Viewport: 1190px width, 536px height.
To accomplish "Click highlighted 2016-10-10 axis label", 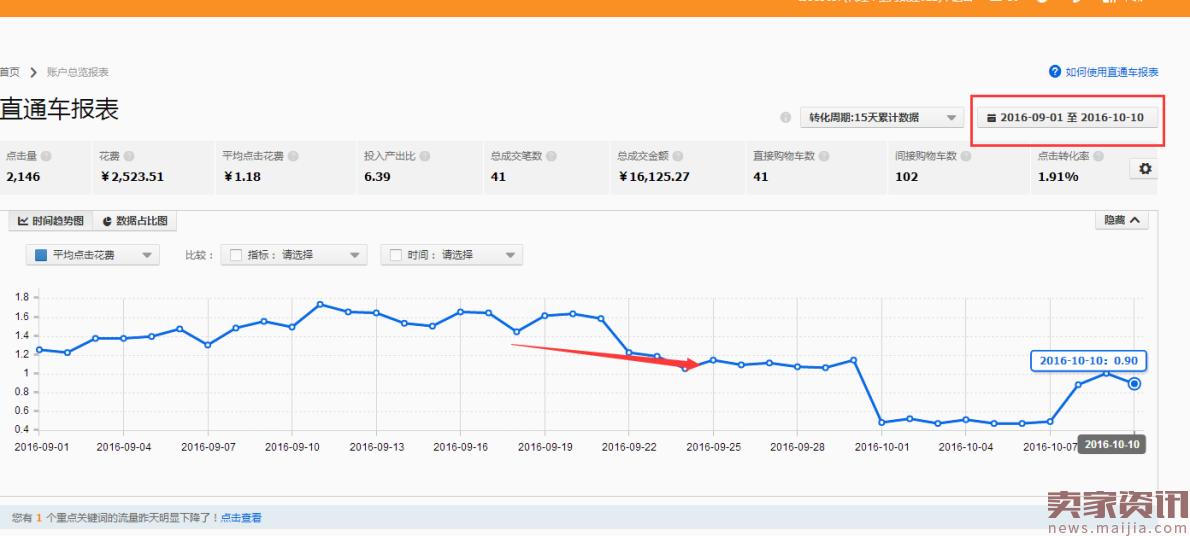I will coord(1112,445).
